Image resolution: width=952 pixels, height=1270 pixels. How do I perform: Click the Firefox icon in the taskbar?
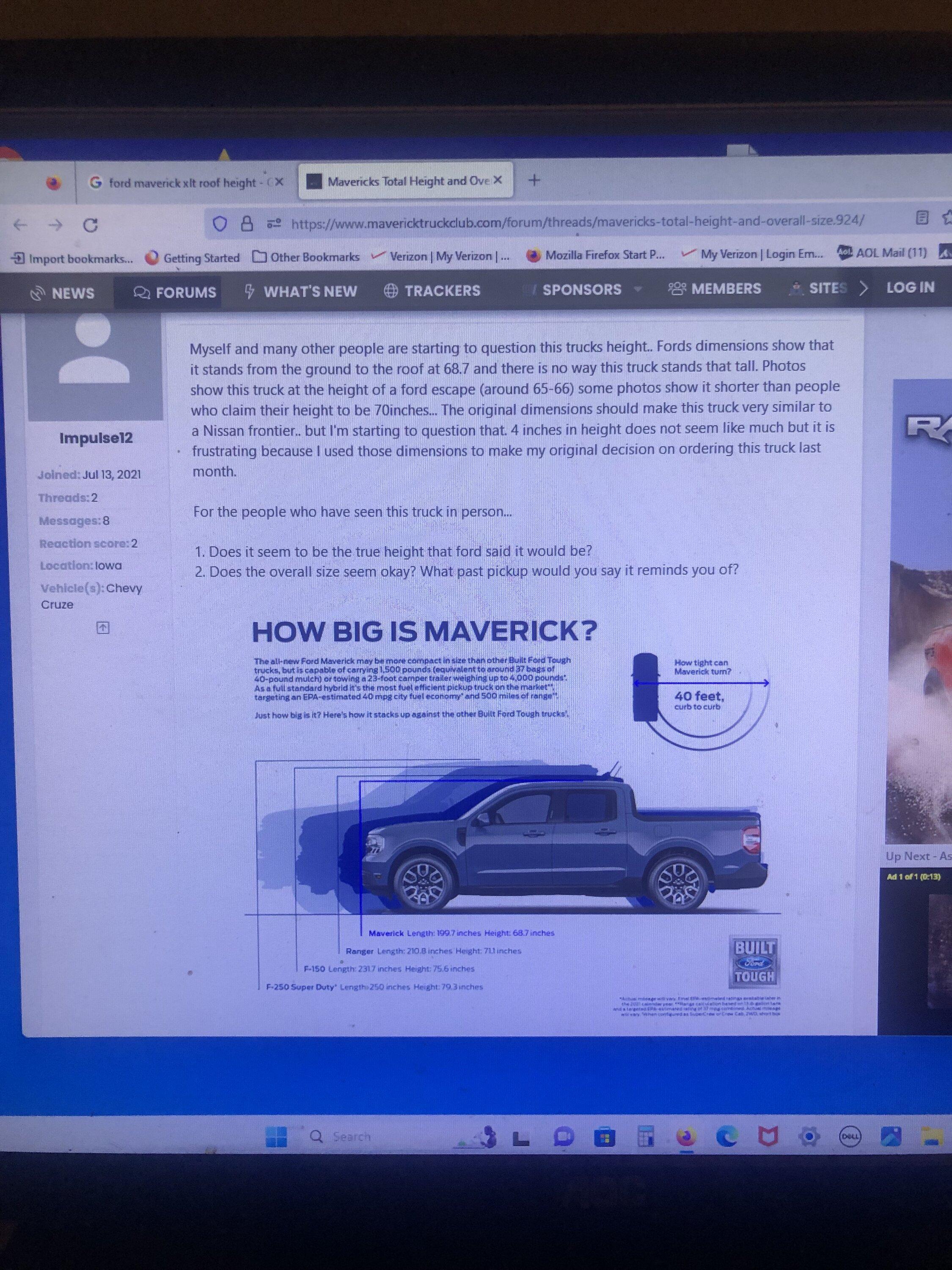tap(686, 1137)
